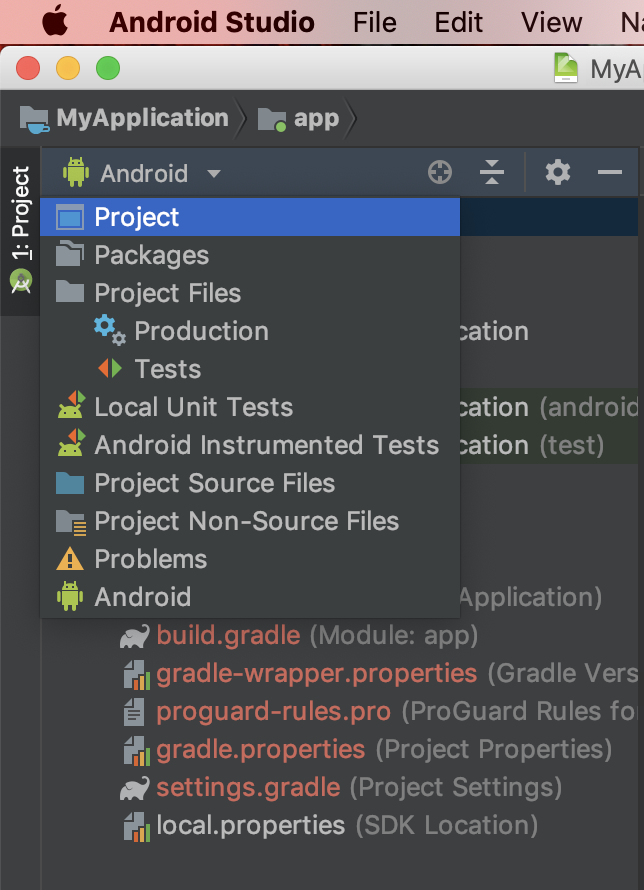Click the Problems warning triangle icon
The width and height of the screenshot is (644, 890).
click(x=70, y=559)
